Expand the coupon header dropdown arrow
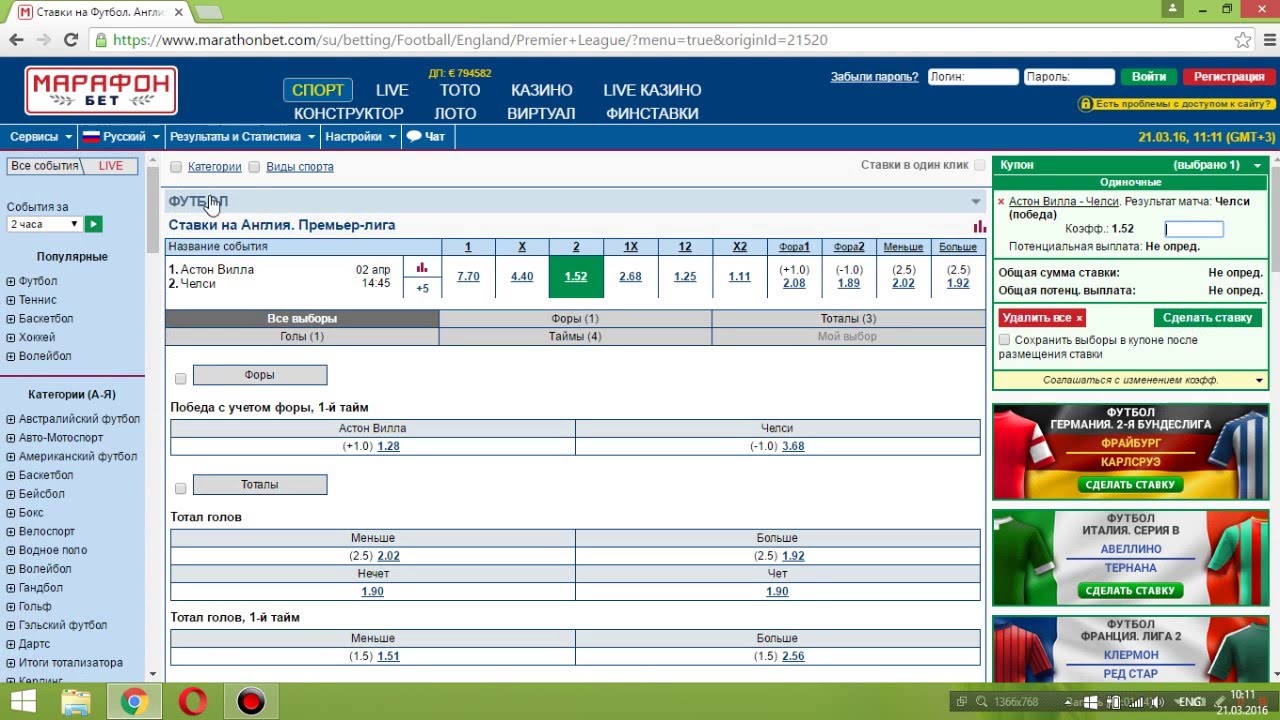Viewport: 1280px width, 720px height. pyautogui.click(x=1257, y=165)
